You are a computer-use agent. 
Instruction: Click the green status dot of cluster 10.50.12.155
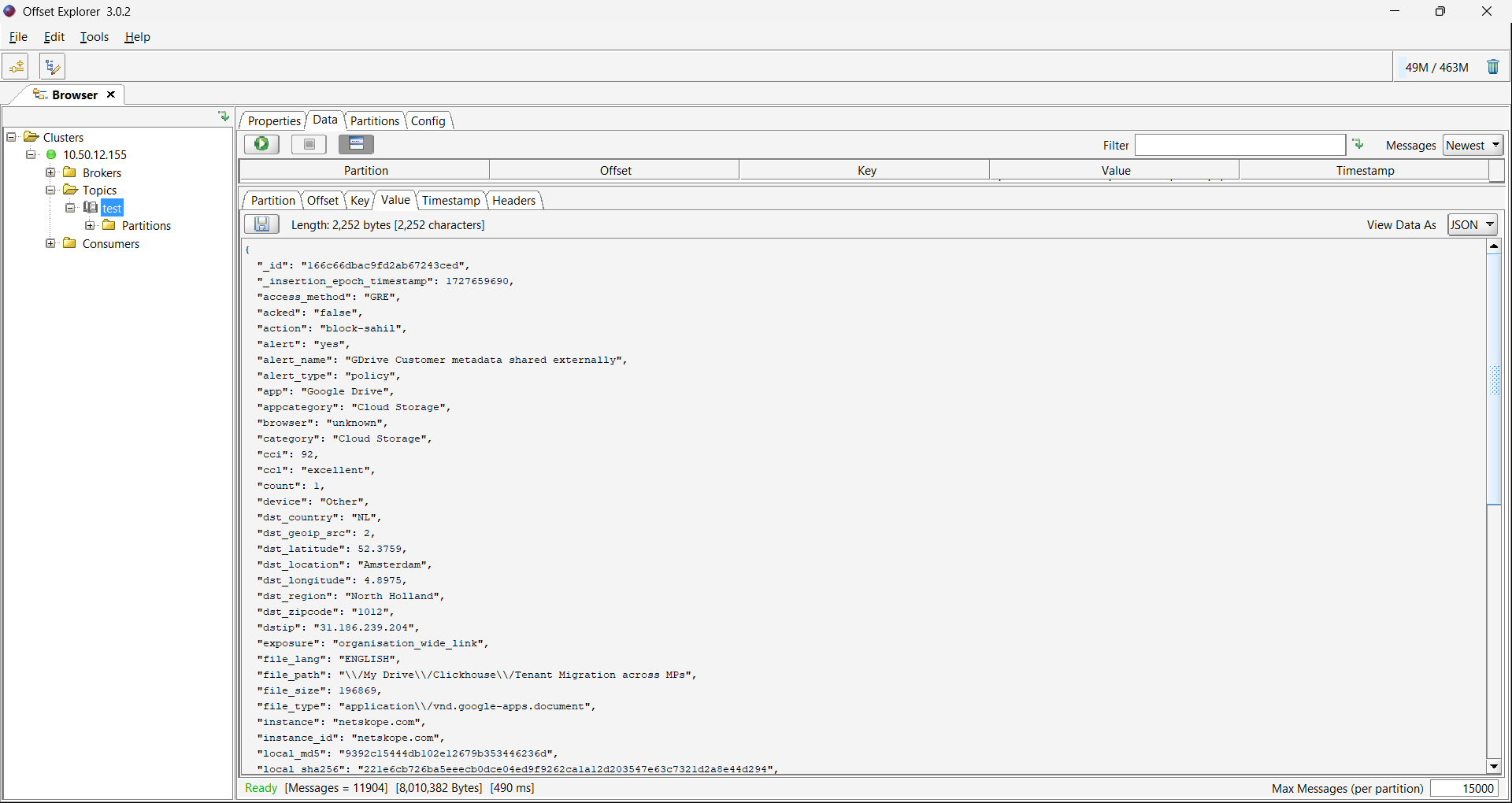[51, 155]
